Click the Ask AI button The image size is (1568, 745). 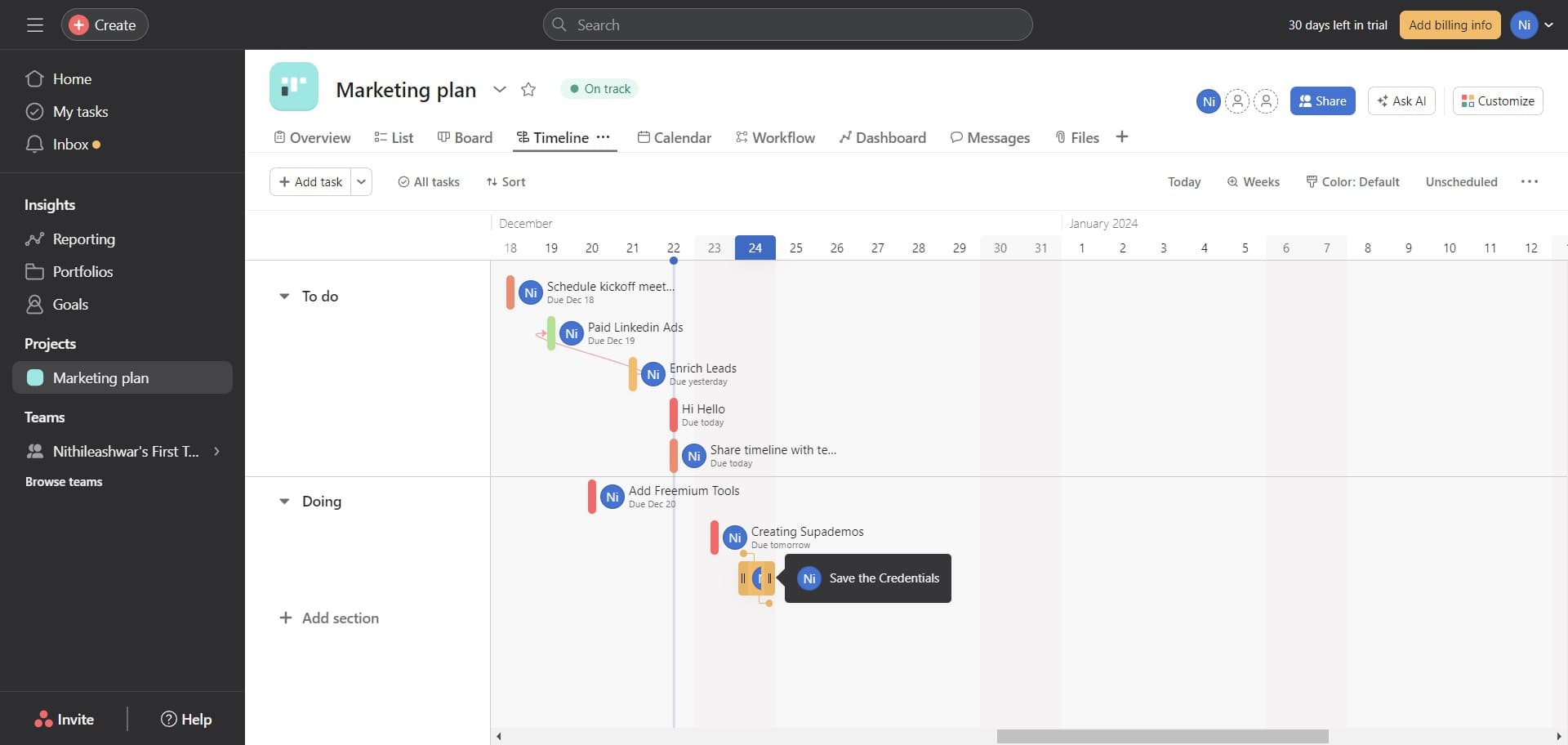(x=1401, y=100)
